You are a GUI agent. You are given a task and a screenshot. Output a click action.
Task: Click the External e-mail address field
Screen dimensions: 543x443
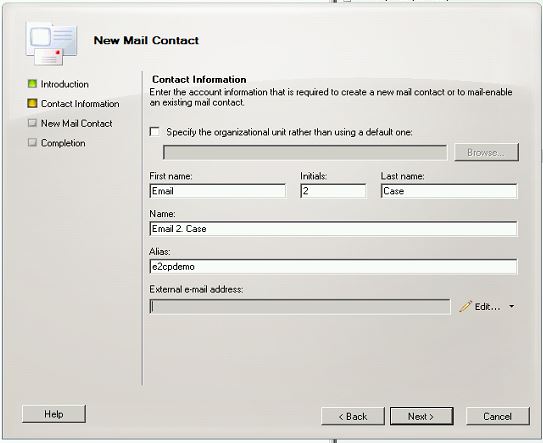tap(300, 307)
